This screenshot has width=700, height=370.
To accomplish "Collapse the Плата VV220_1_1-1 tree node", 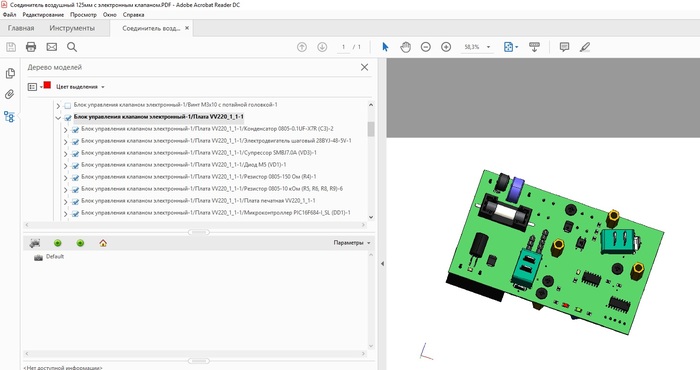I will [x=58, y=118].
